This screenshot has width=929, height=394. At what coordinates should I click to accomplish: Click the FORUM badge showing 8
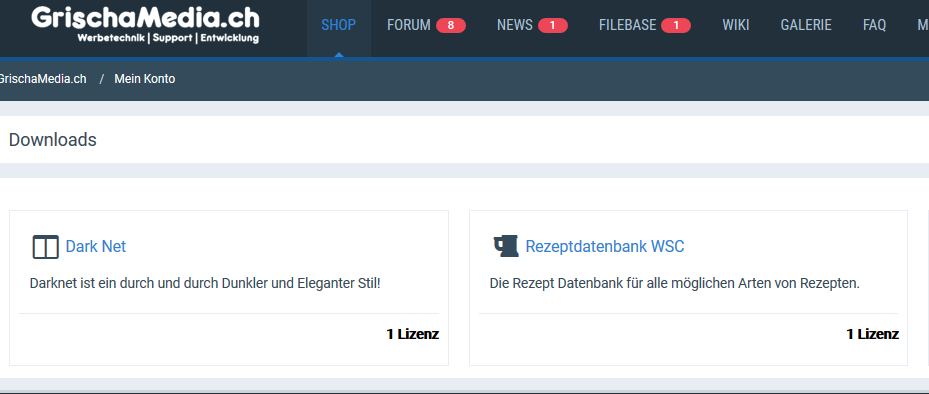[x=451, y=25]
